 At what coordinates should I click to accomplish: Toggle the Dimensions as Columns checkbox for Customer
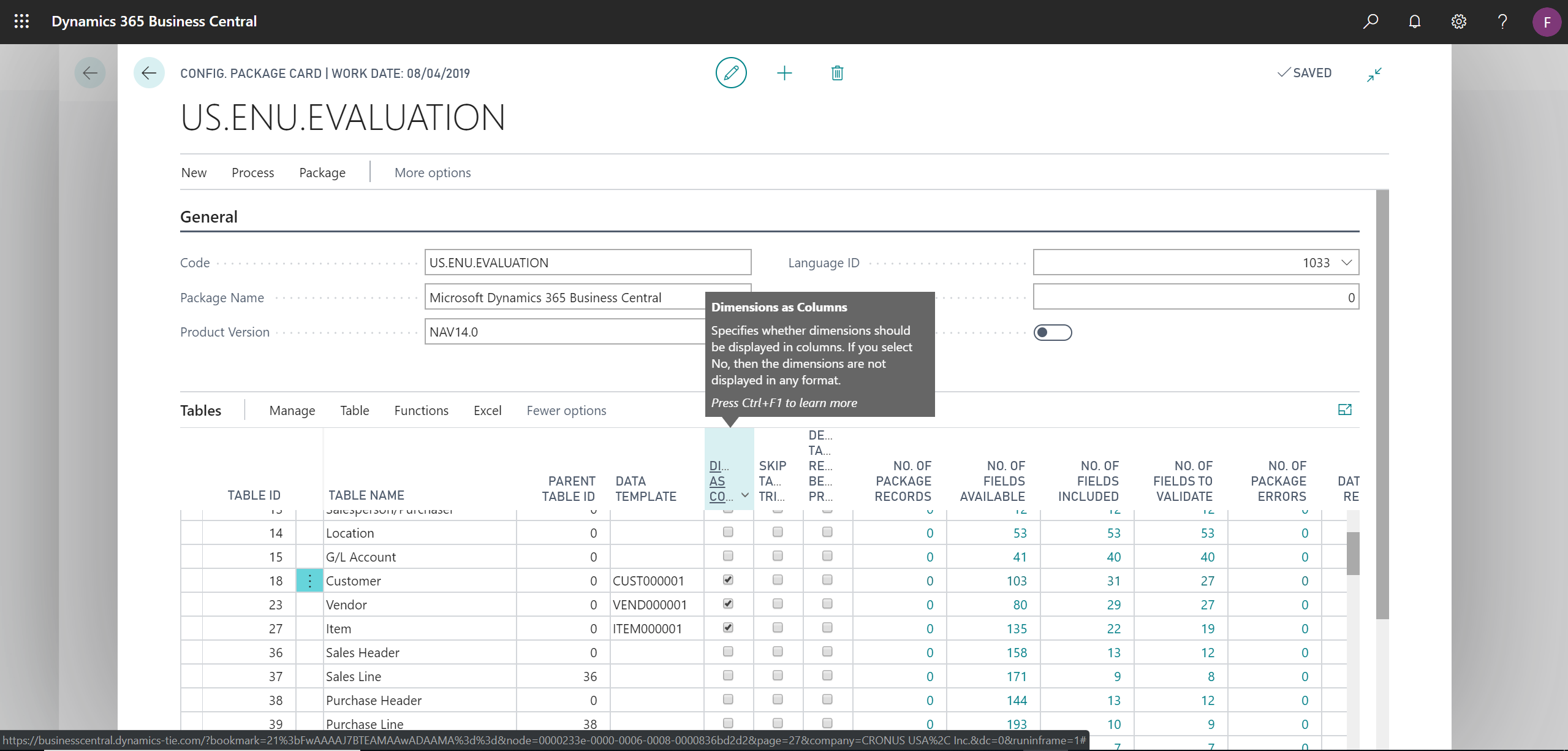pos(727,580)
